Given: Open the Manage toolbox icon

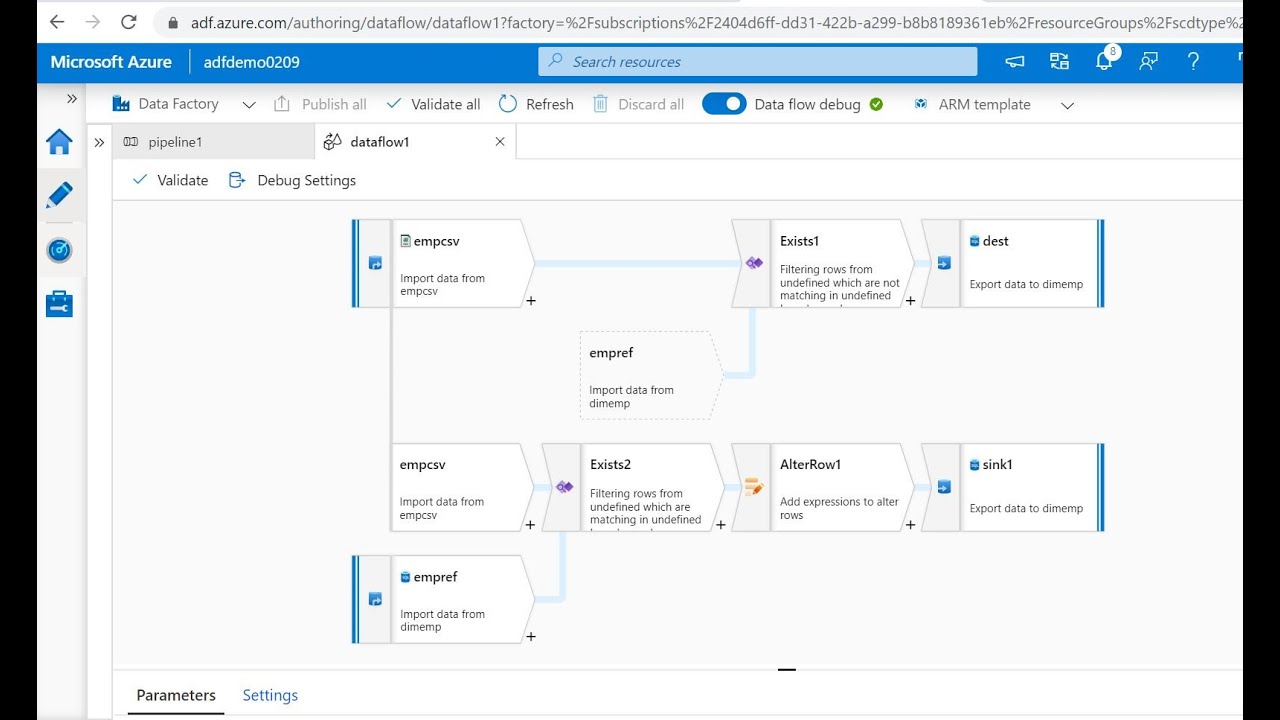Looking at the screenshot, I should click(59, 304).
